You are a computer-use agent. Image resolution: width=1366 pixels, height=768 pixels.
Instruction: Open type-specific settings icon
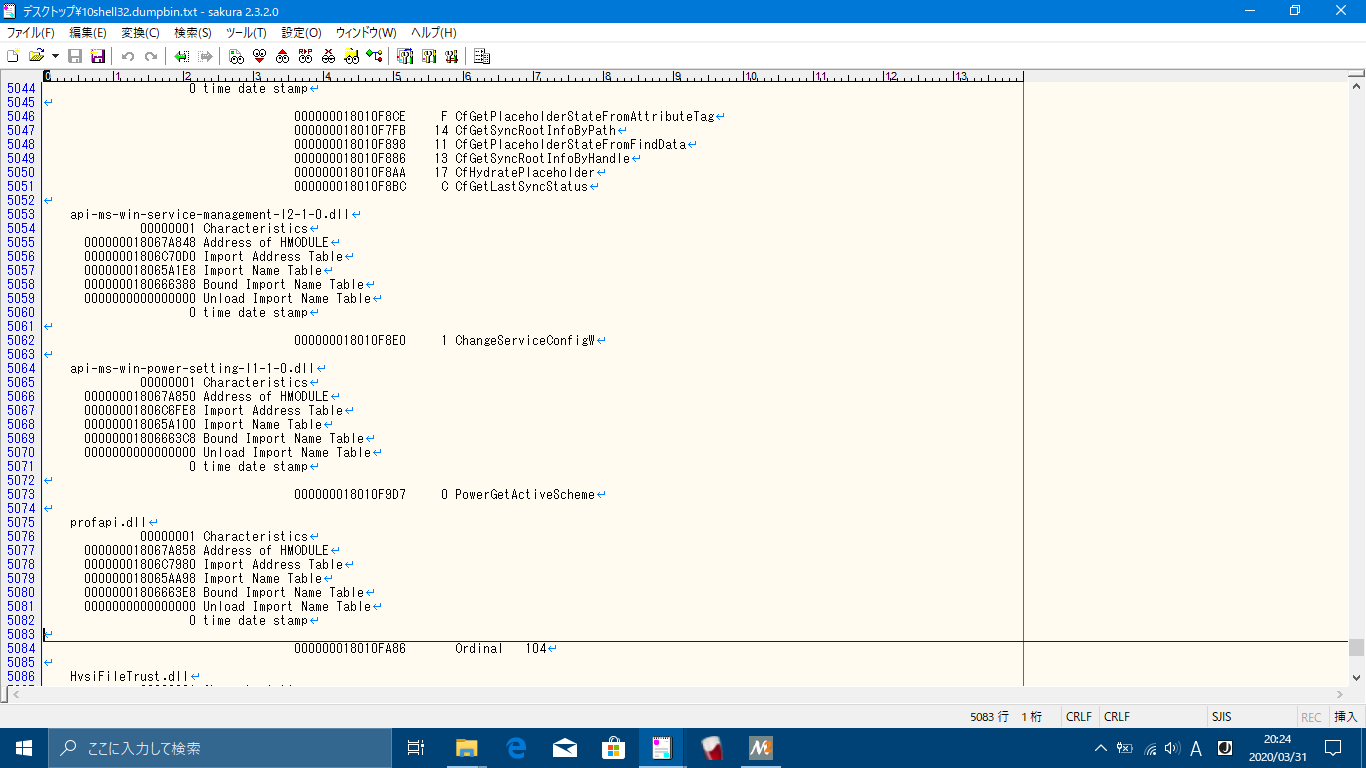pyautogui.click(x=428, y=56)
